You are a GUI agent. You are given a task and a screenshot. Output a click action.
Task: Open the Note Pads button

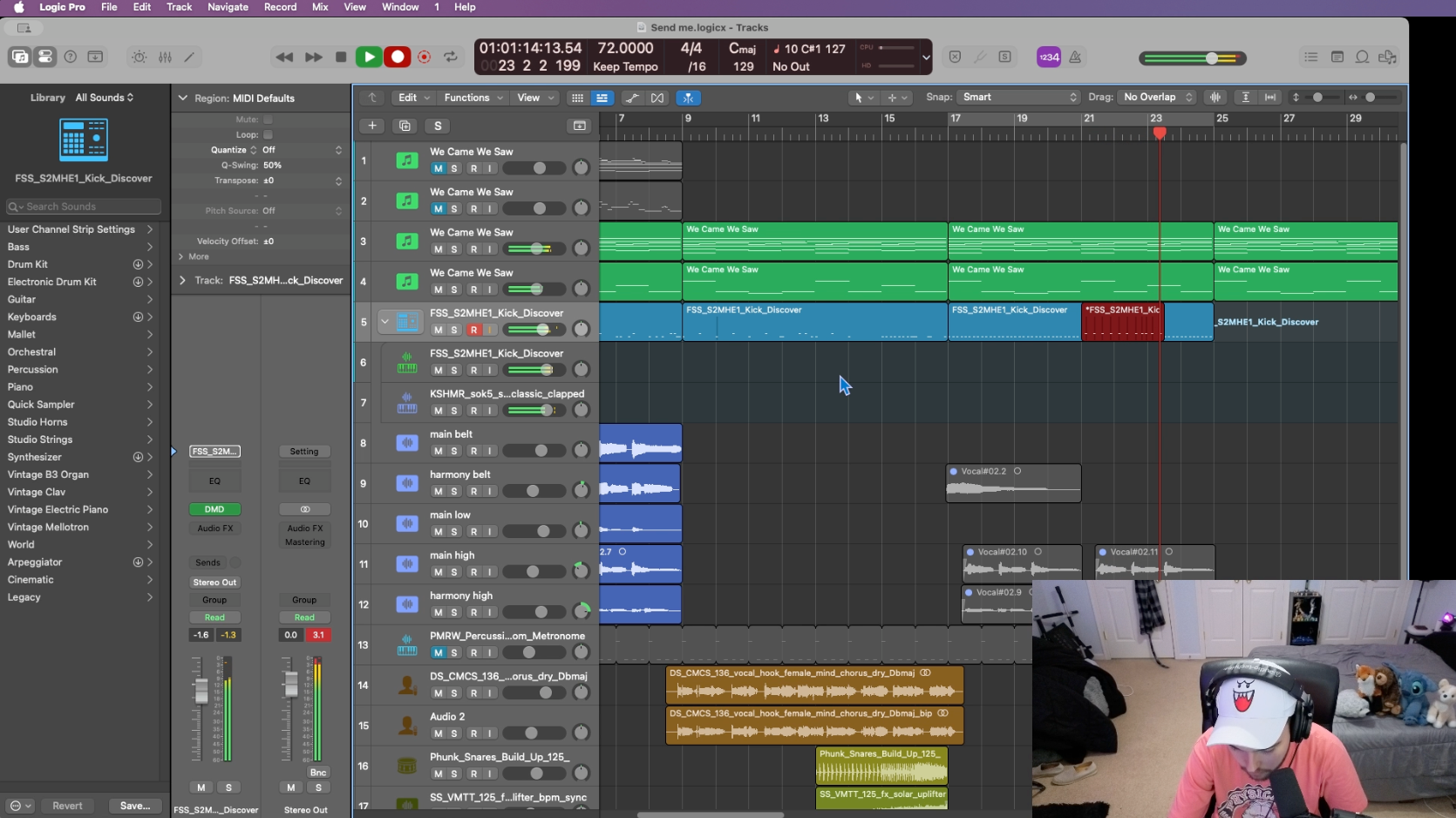pos(1337,57)
